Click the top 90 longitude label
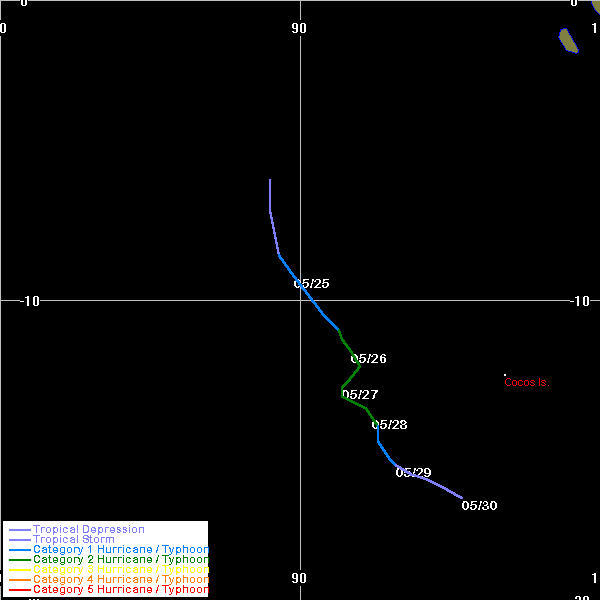This screenshot has height=600, width=600. tap(299, 28)
